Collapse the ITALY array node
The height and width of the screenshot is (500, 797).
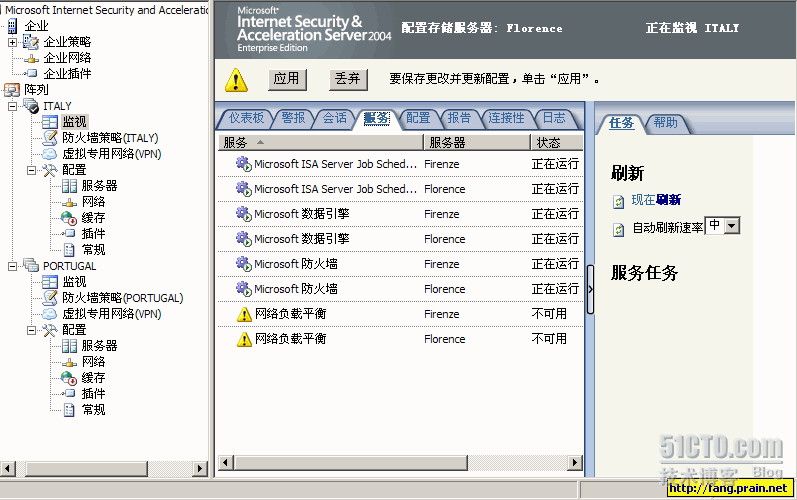[x=12, y=106]
